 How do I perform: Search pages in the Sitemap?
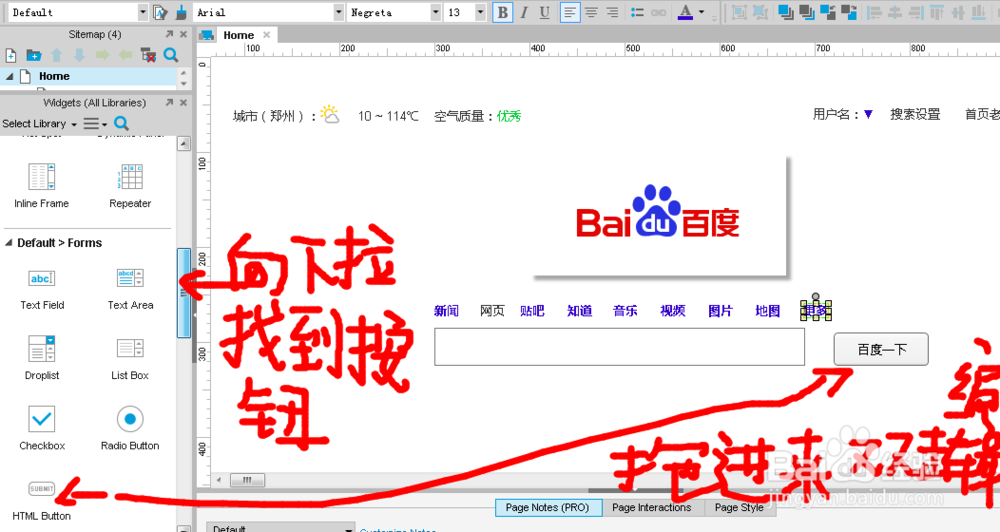pyautogui.click(x=171, y=55)
